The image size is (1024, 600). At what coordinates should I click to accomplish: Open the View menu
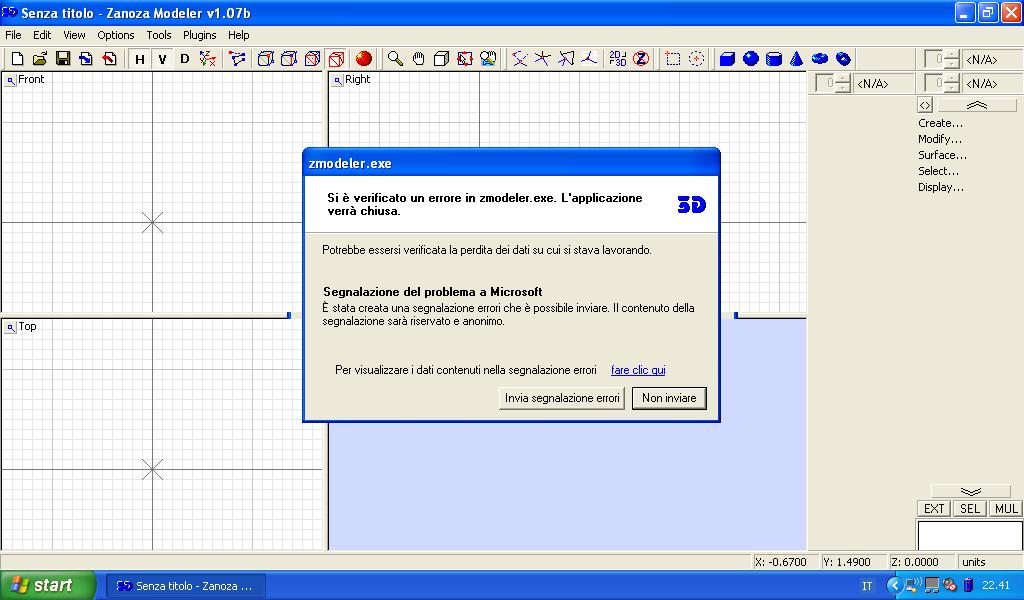pos(74,35)
